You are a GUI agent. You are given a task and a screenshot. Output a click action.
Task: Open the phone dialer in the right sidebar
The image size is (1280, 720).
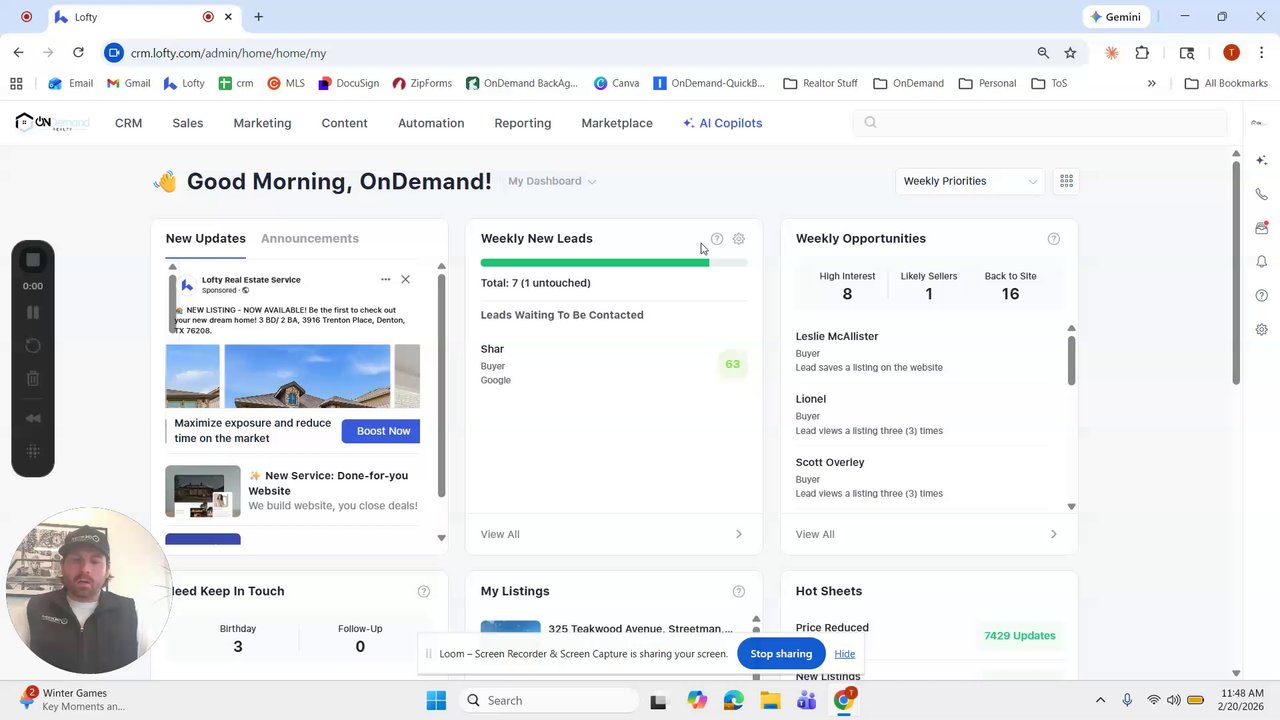tap(1262, 194)
